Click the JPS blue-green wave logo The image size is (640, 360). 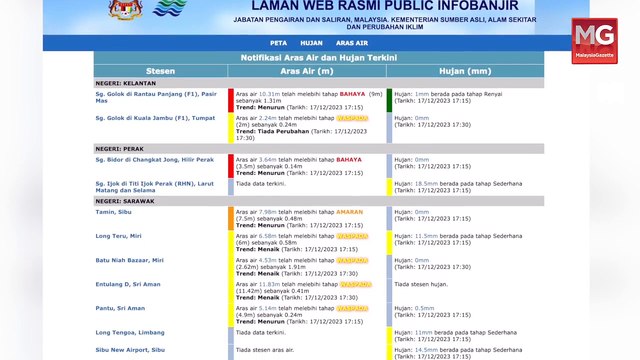pyautogui.click(x=170, y=8)
